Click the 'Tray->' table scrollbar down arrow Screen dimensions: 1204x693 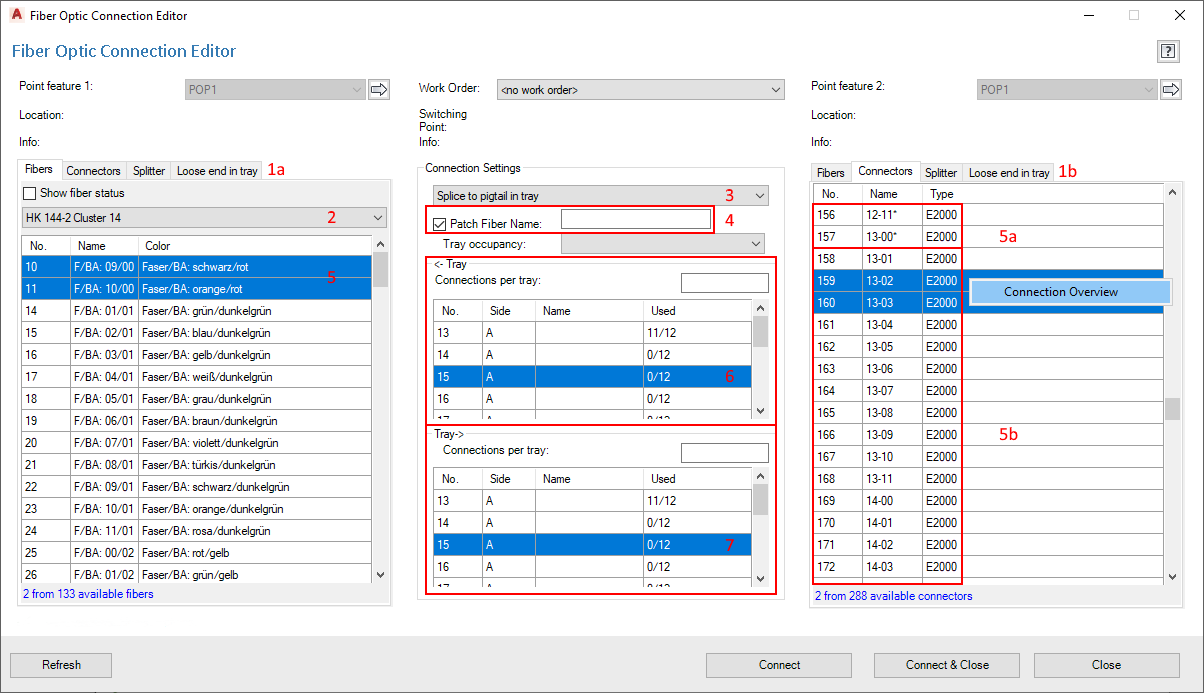760,579
